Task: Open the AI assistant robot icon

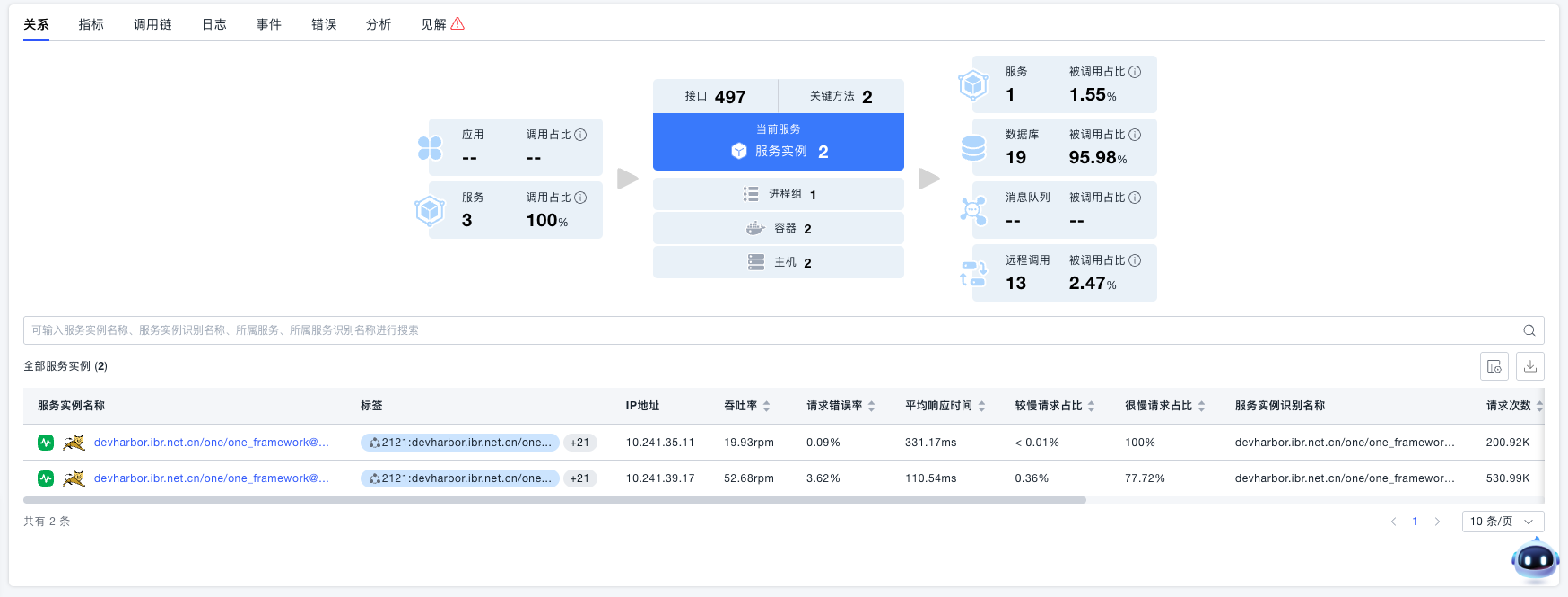Action: click(1535, 560)
